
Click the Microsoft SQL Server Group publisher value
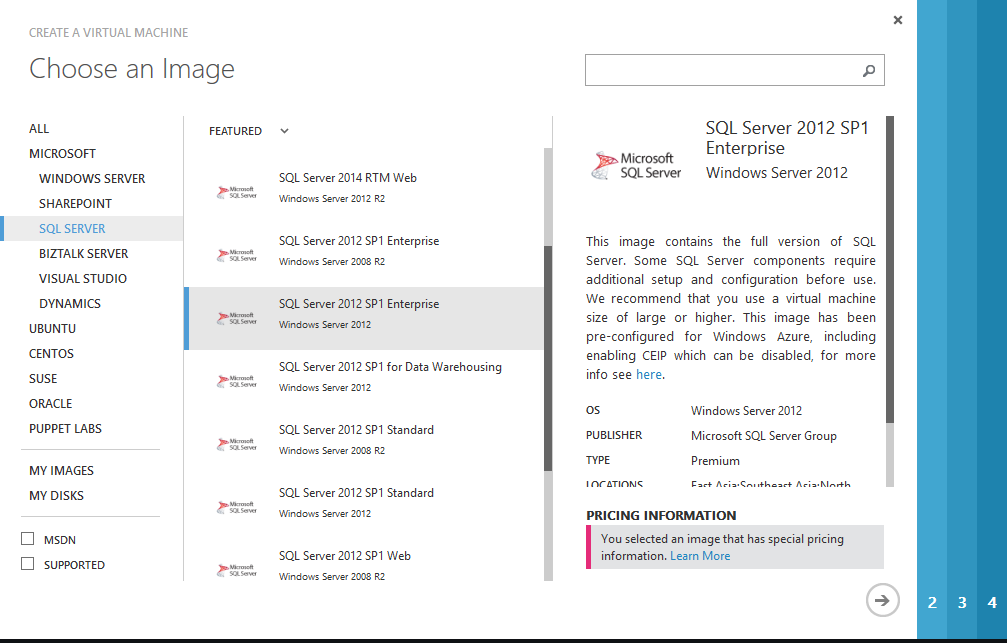tap(764, 436)
